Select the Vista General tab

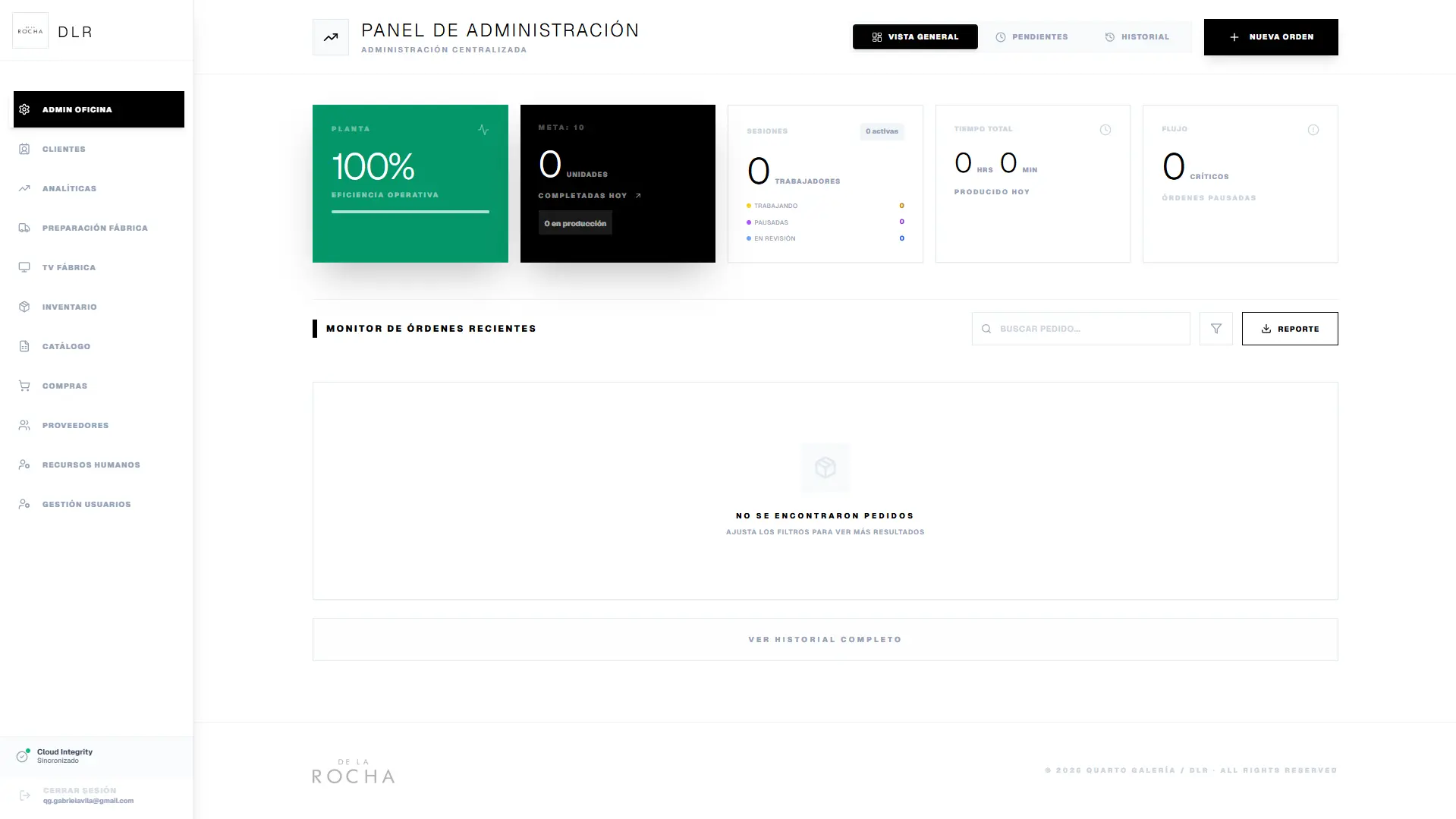(915, 37)
